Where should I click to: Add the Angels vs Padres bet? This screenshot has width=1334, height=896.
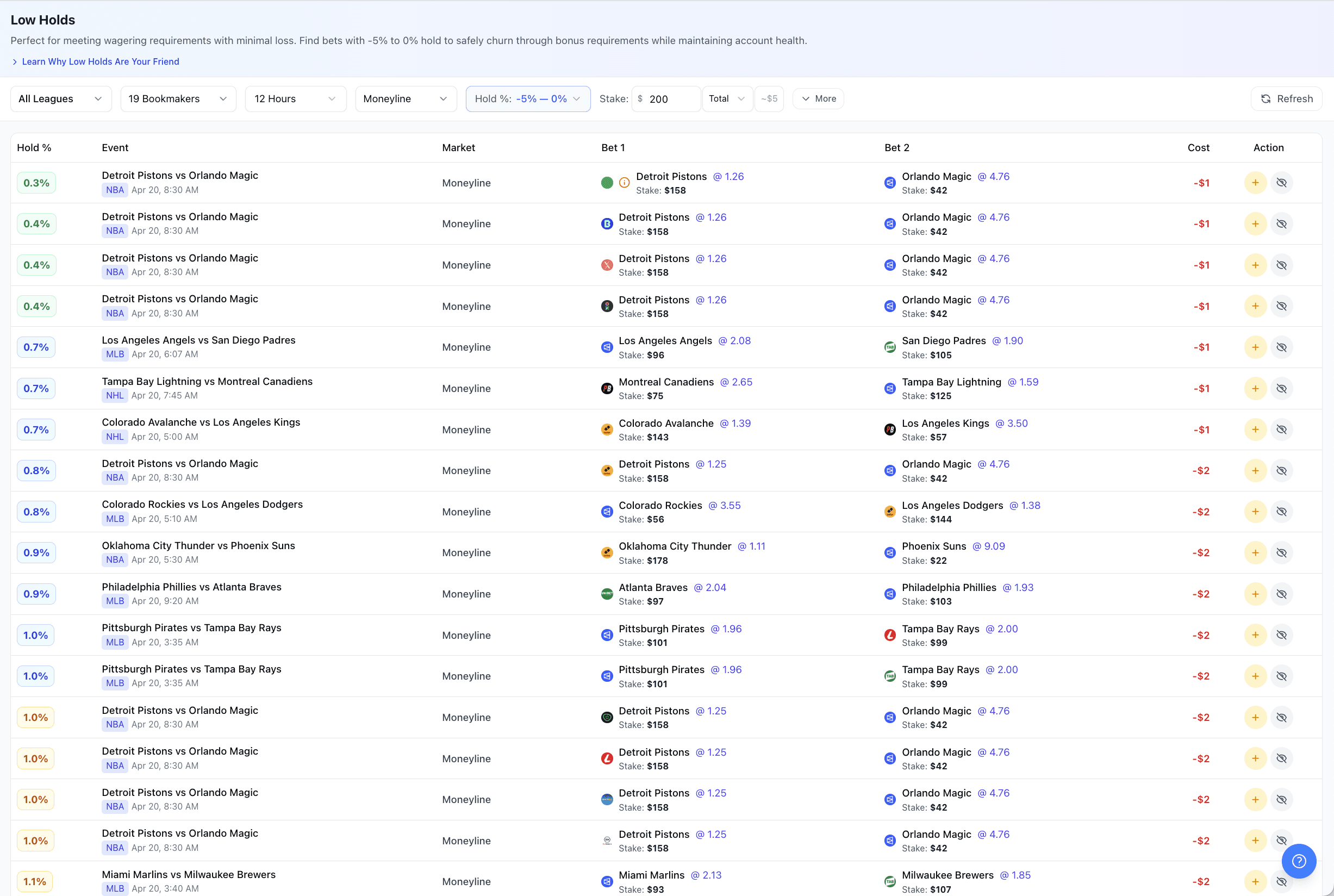tap(1255, 347)
